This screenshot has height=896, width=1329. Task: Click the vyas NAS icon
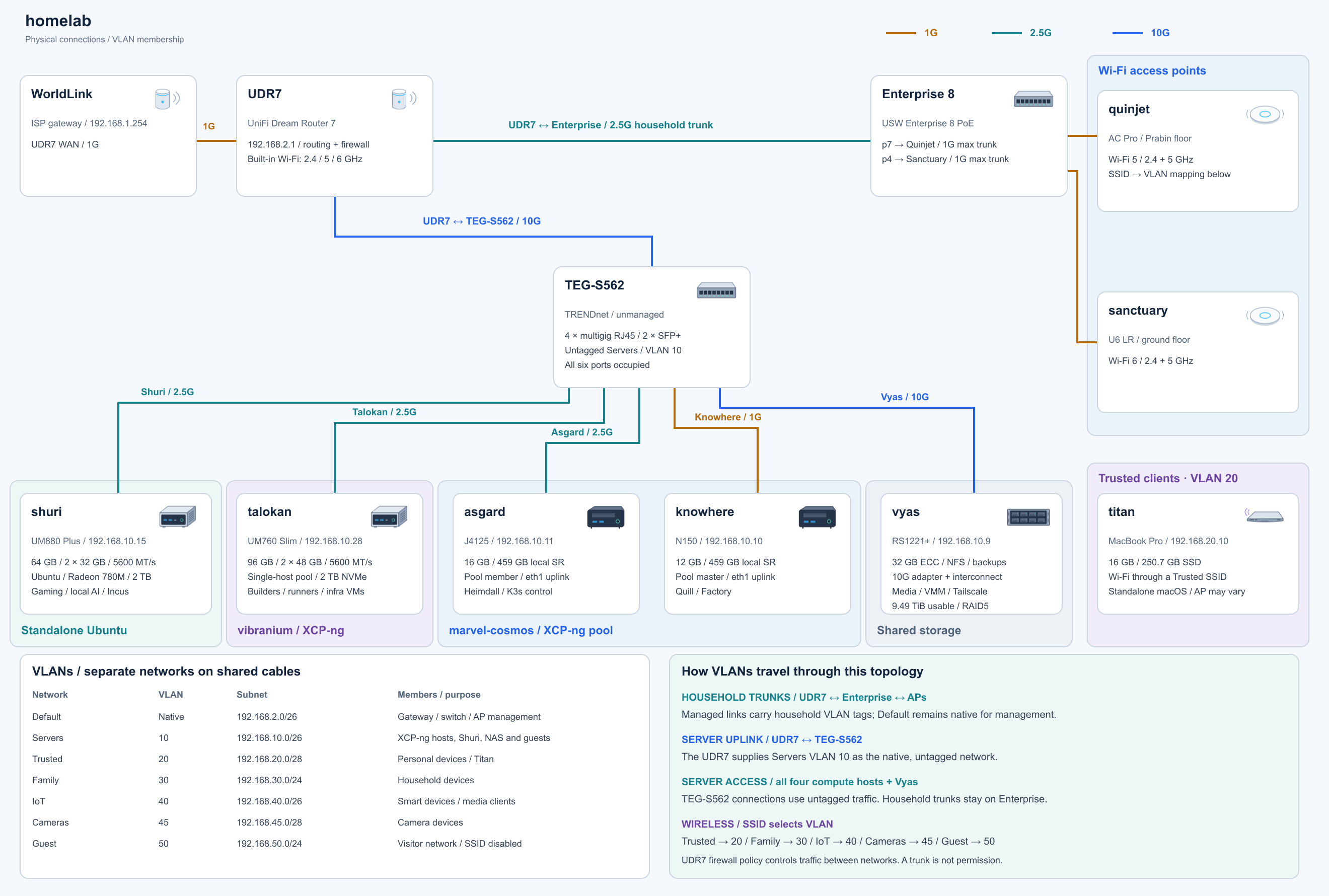[x=1028, y=517]
